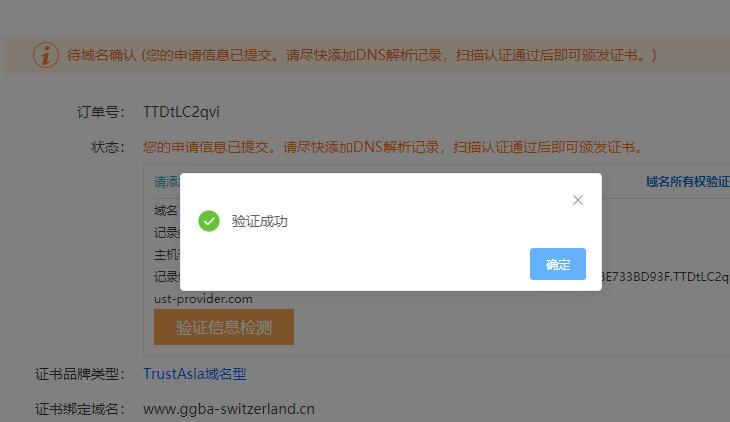Click the 验证信息检测 button
This screenshot has height=422, width=730.
(x=224, y=327)
